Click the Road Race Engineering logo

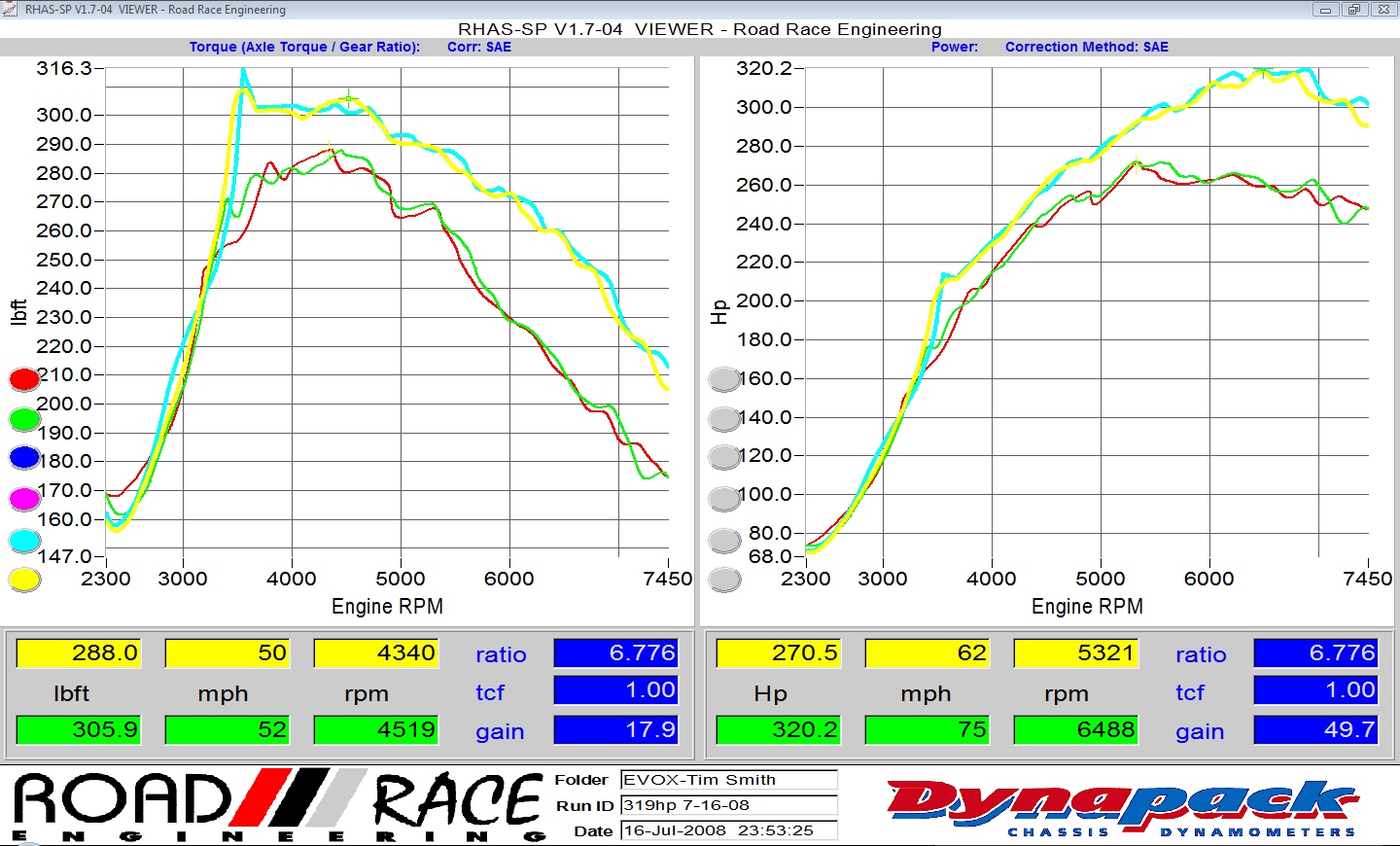click(x=277, y=805)
